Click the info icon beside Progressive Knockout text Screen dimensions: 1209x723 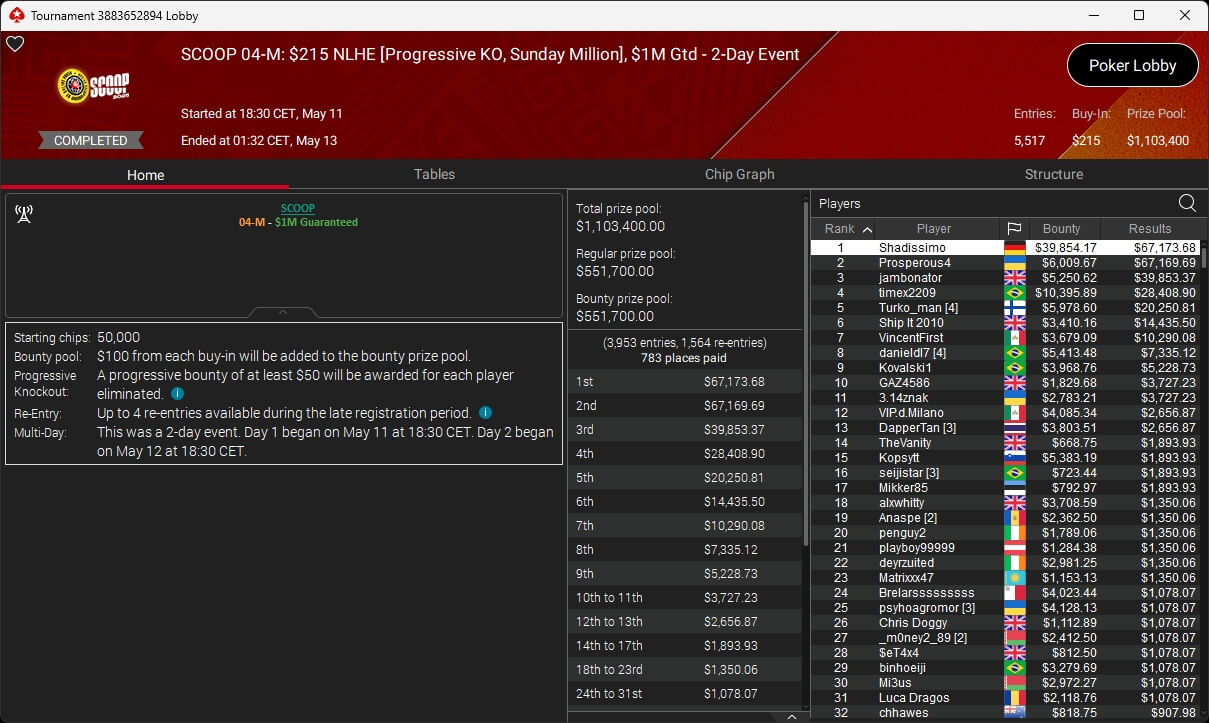(177, 394)
